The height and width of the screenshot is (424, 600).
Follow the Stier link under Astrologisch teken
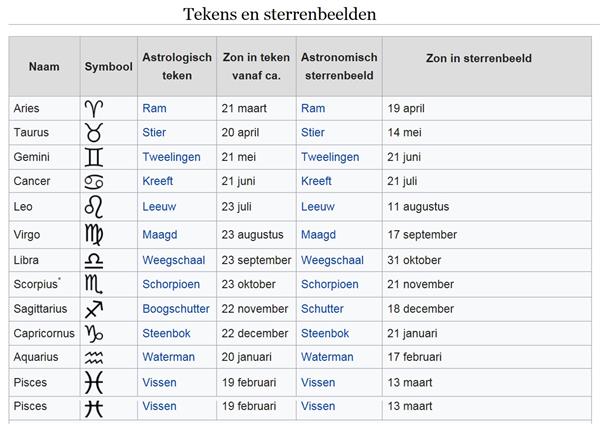pyautogui.click(x=154, y=133)
